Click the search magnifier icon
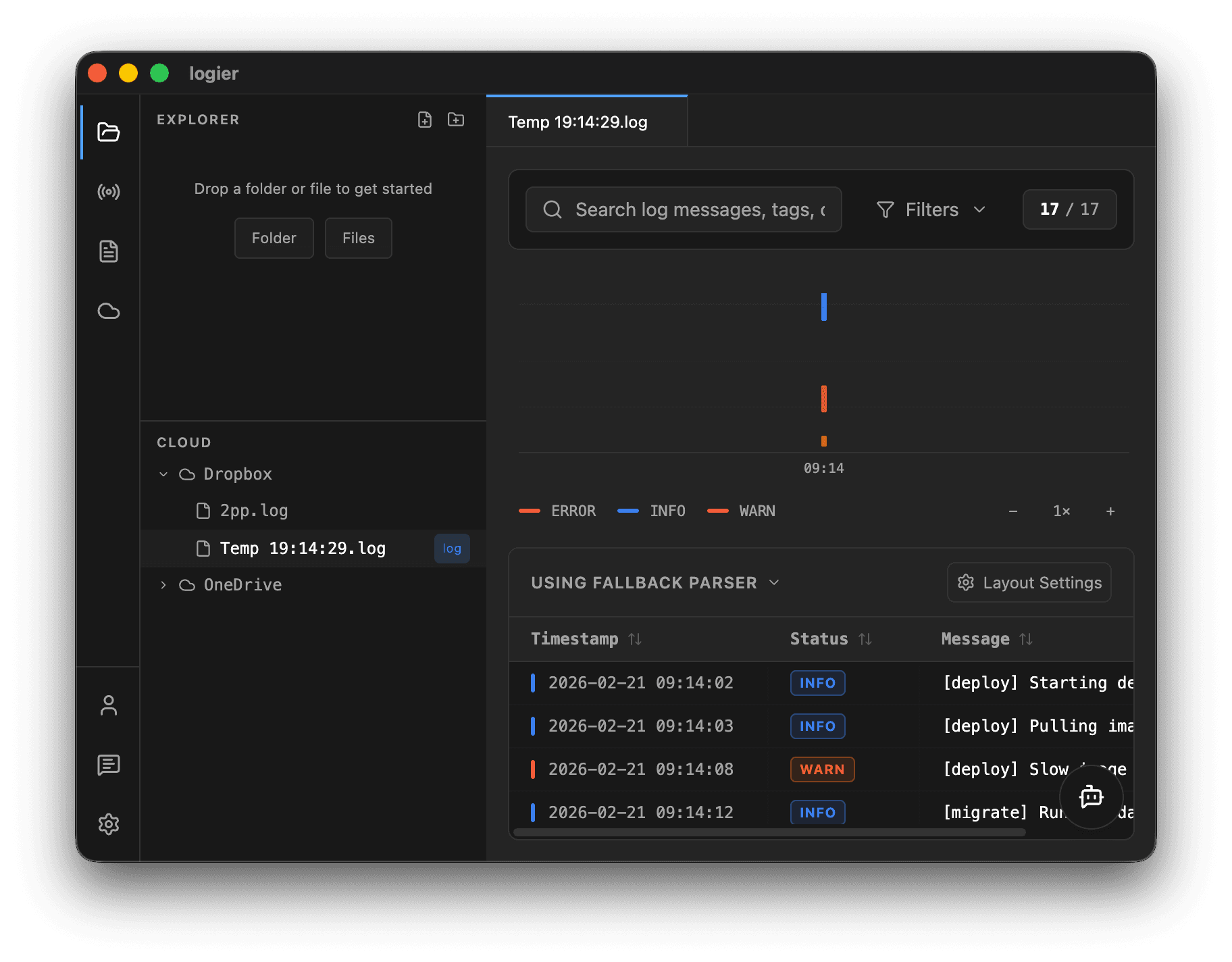The width and height of the screenshot is (1232, 962). (553, 209)
